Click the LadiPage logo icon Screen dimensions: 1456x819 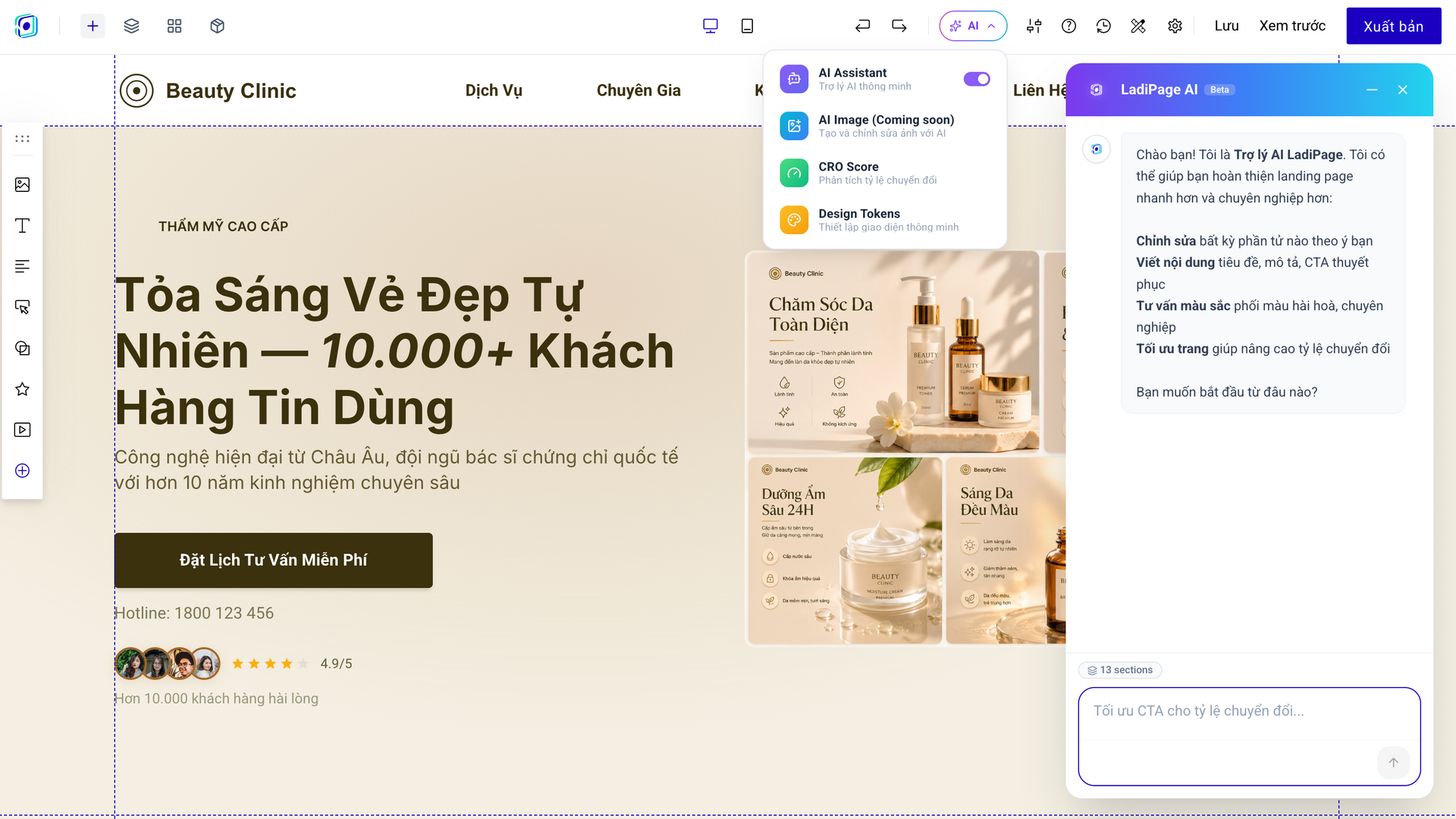point(27,26)
